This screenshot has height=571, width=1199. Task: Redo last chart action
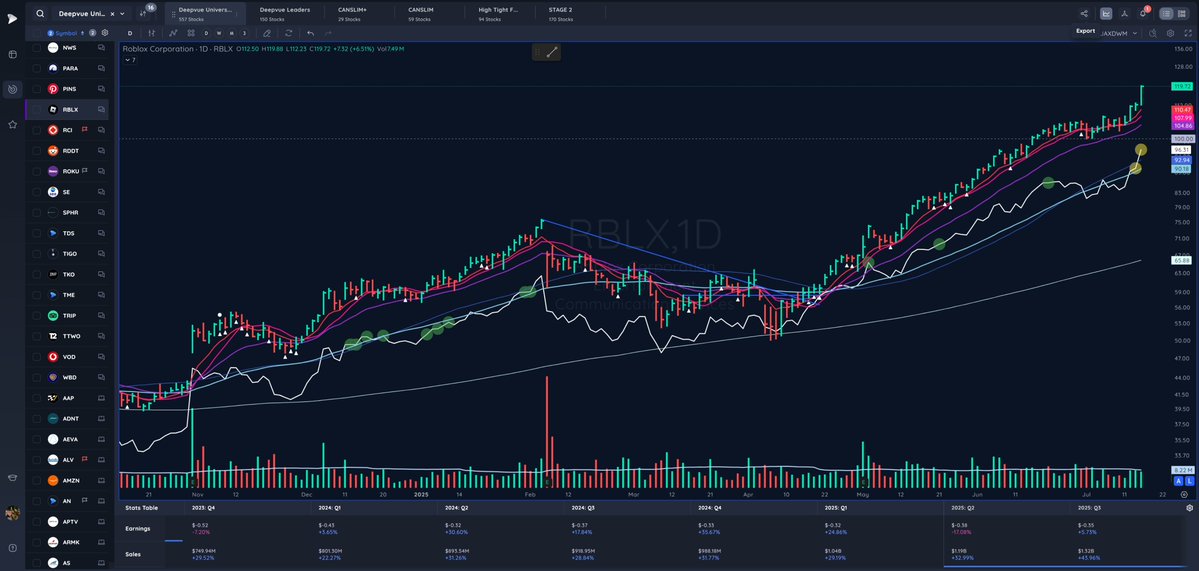(328, 33)
